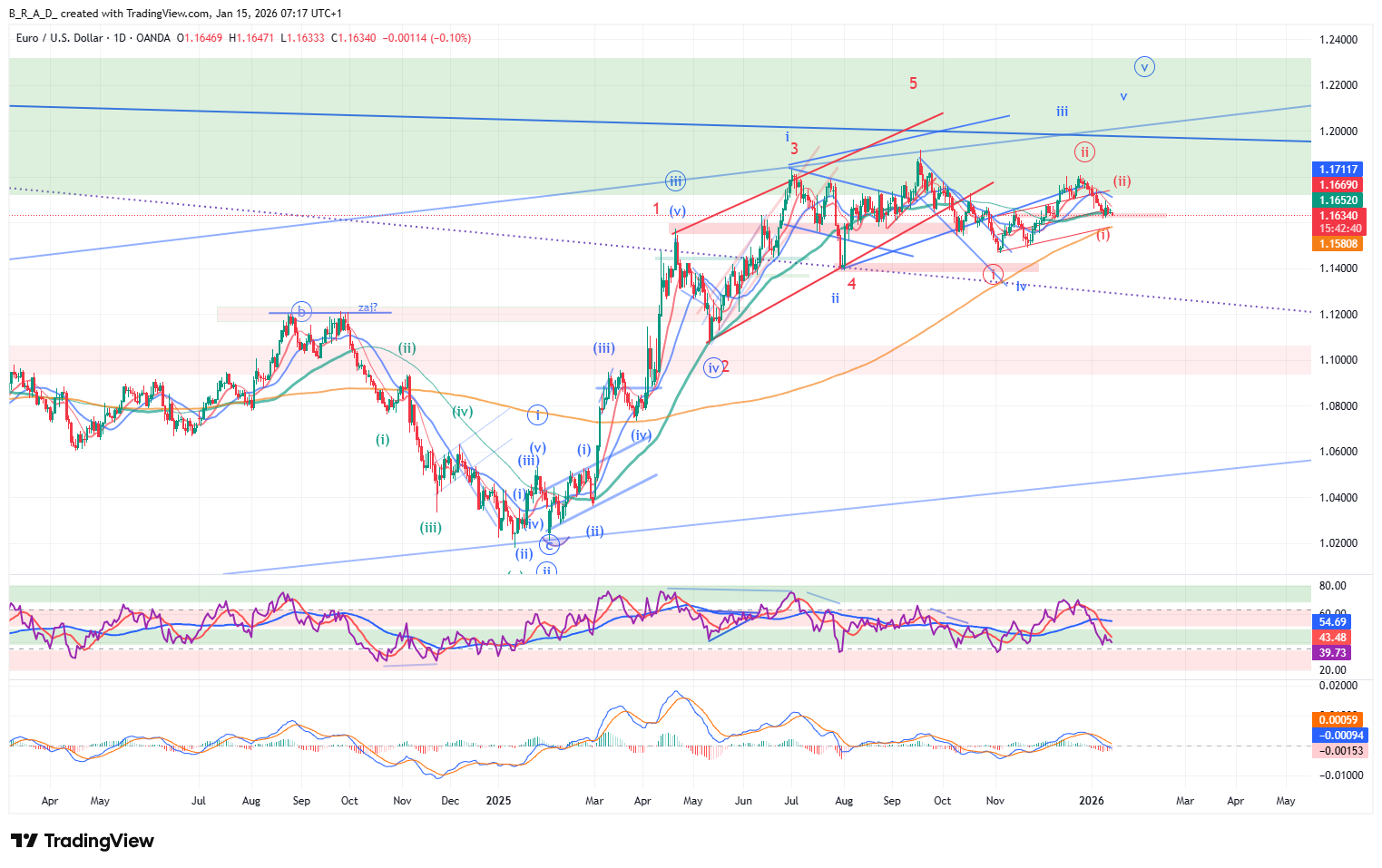Image resolution: width=1382 pixels, height=868 pixels.
Task: Click the MACD 0.00059 value label
Action: click(1338, 720)
